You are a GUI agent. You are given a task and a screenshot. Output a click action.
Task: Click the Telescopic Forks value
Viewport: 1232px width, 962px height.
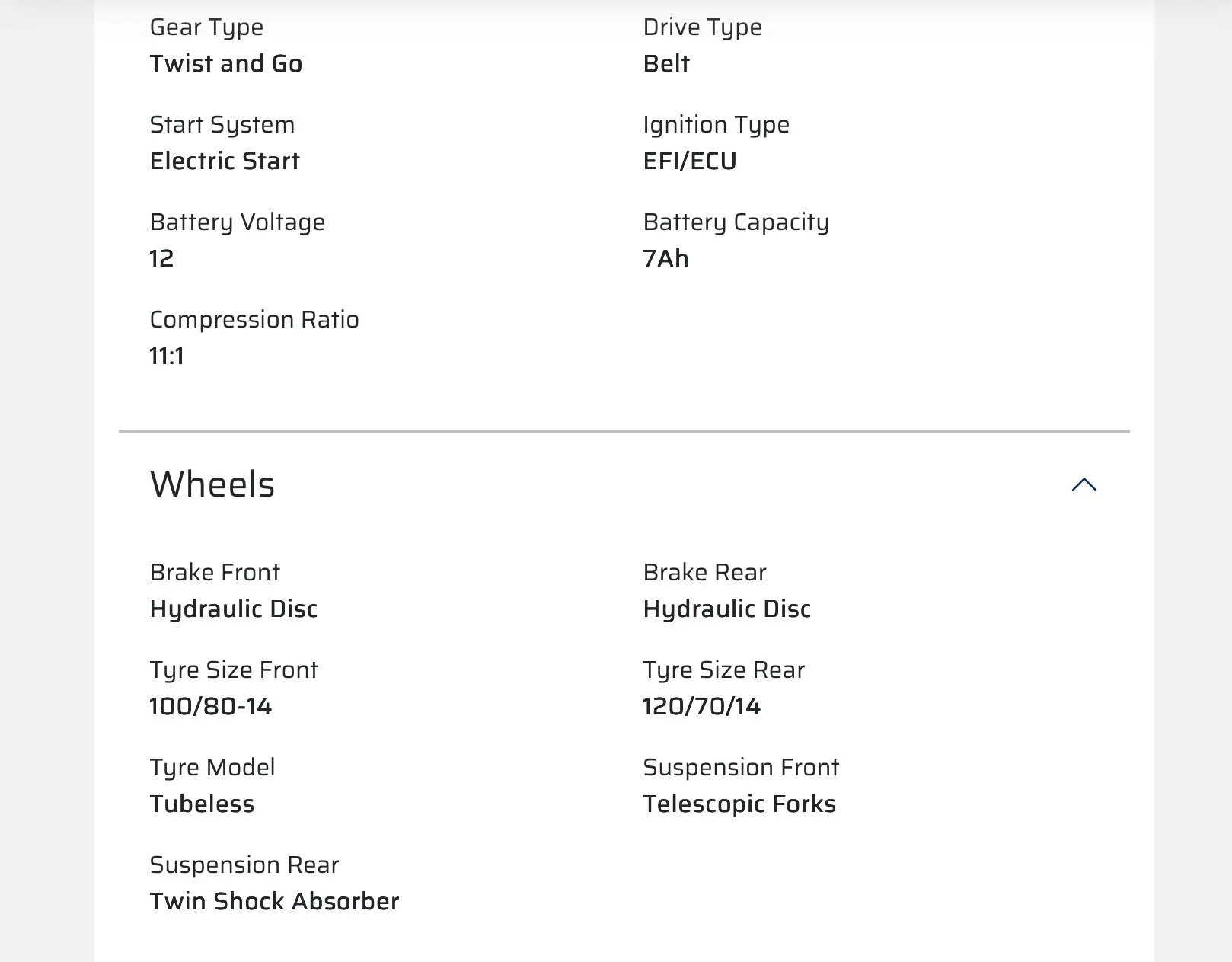[x=739, y=804]
